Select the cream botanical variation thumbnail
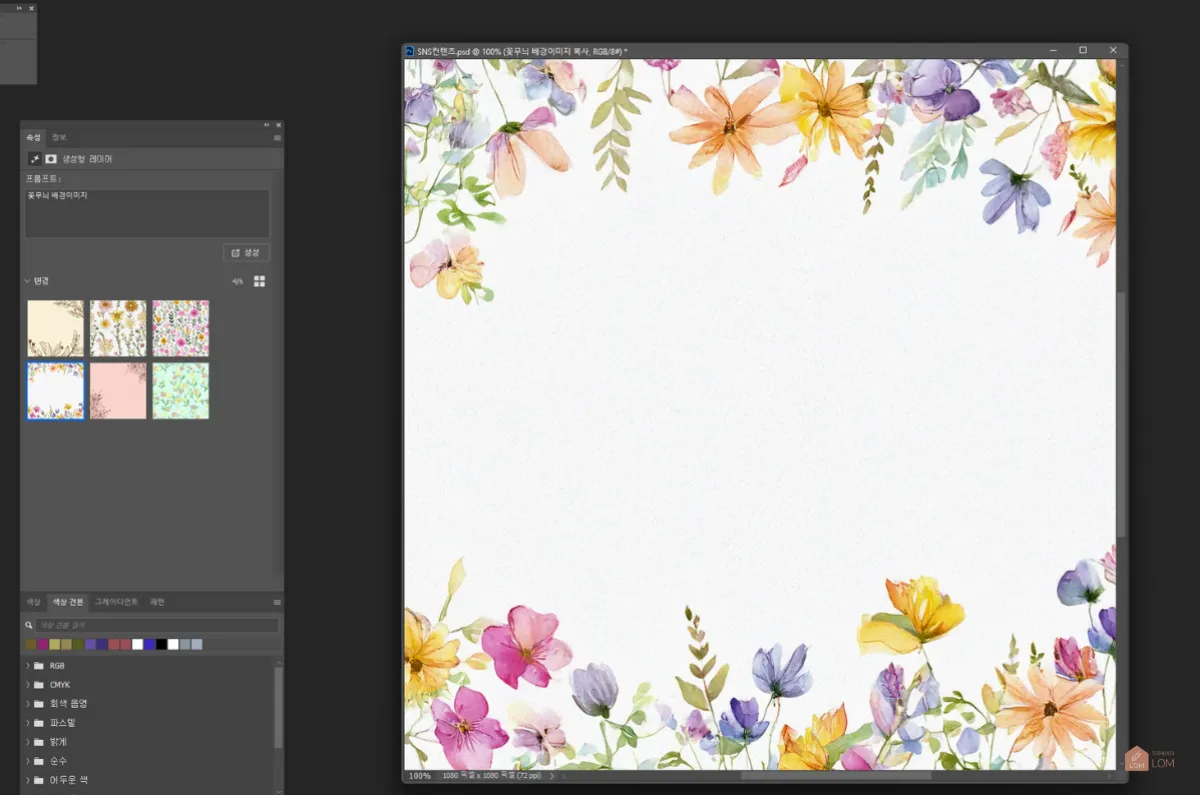Screen dimensions: 1200x795 (x=55, y=328)
